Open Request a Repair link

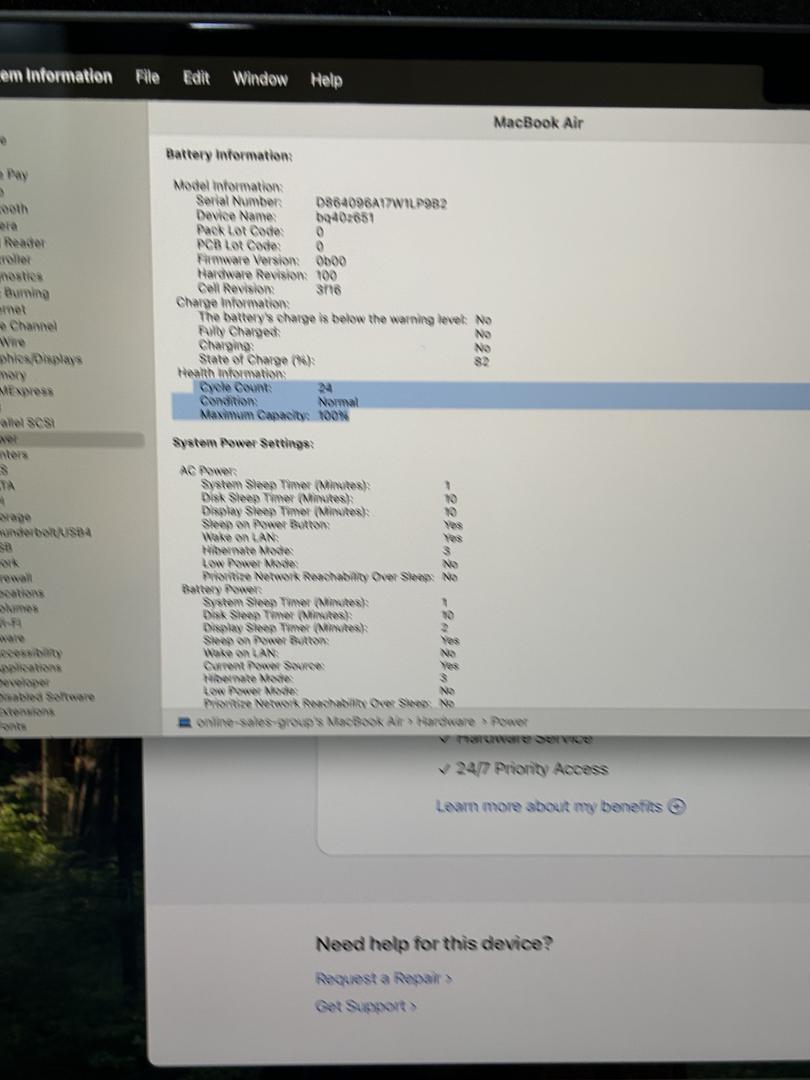click(x=383, y=978)
